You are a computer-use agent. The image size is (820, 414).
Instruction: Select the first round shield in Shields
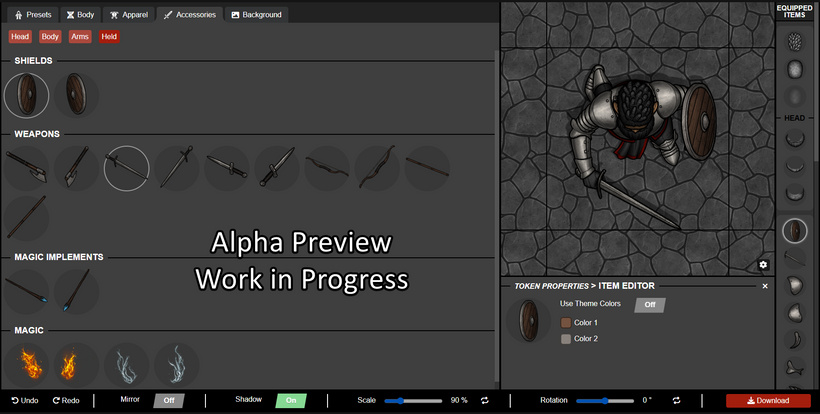(27, 95)
